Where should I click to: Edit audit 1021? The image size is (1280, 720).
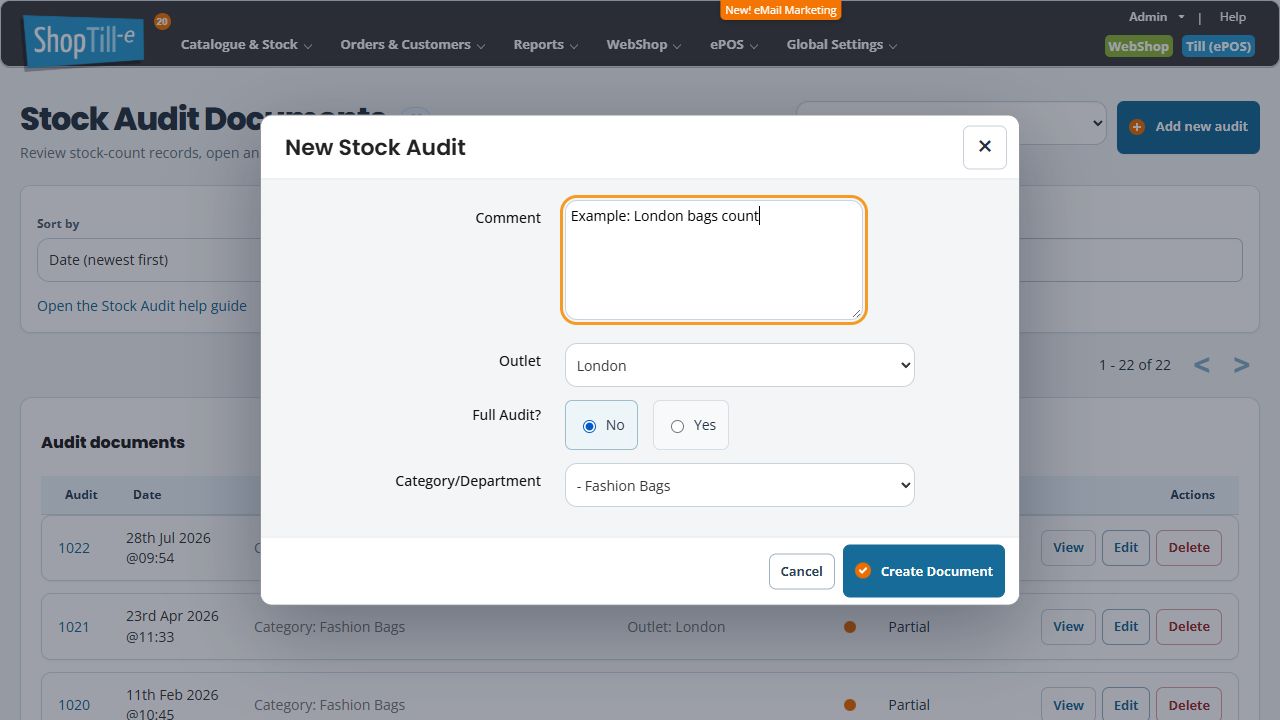point(1126,627)
